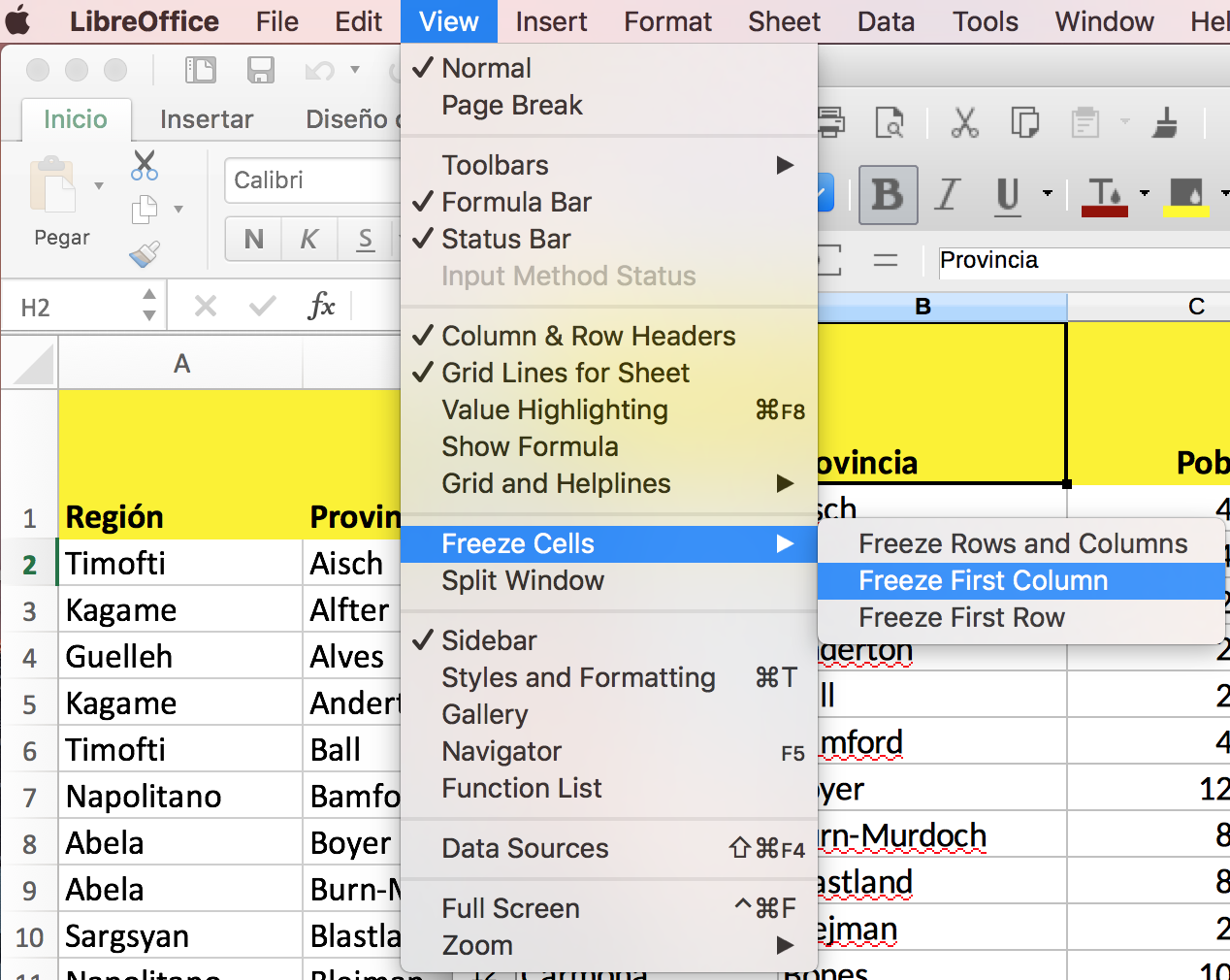Screen dimensions: 1230x980
Task: Open the underline style dropdown arrow
Action: point(1048,193)
